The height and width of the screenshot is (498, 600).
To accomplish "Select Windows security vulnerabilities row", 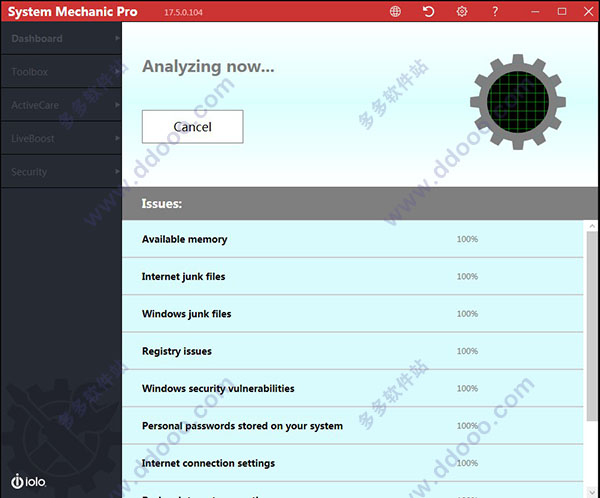I will 353,388.
